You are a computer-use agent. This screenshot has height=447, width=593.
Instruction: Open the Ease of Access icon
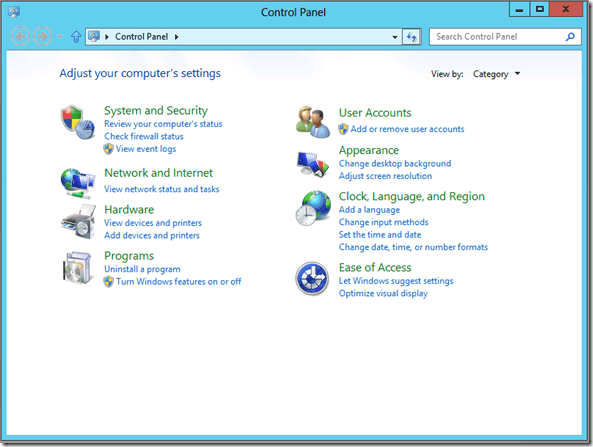312,279
